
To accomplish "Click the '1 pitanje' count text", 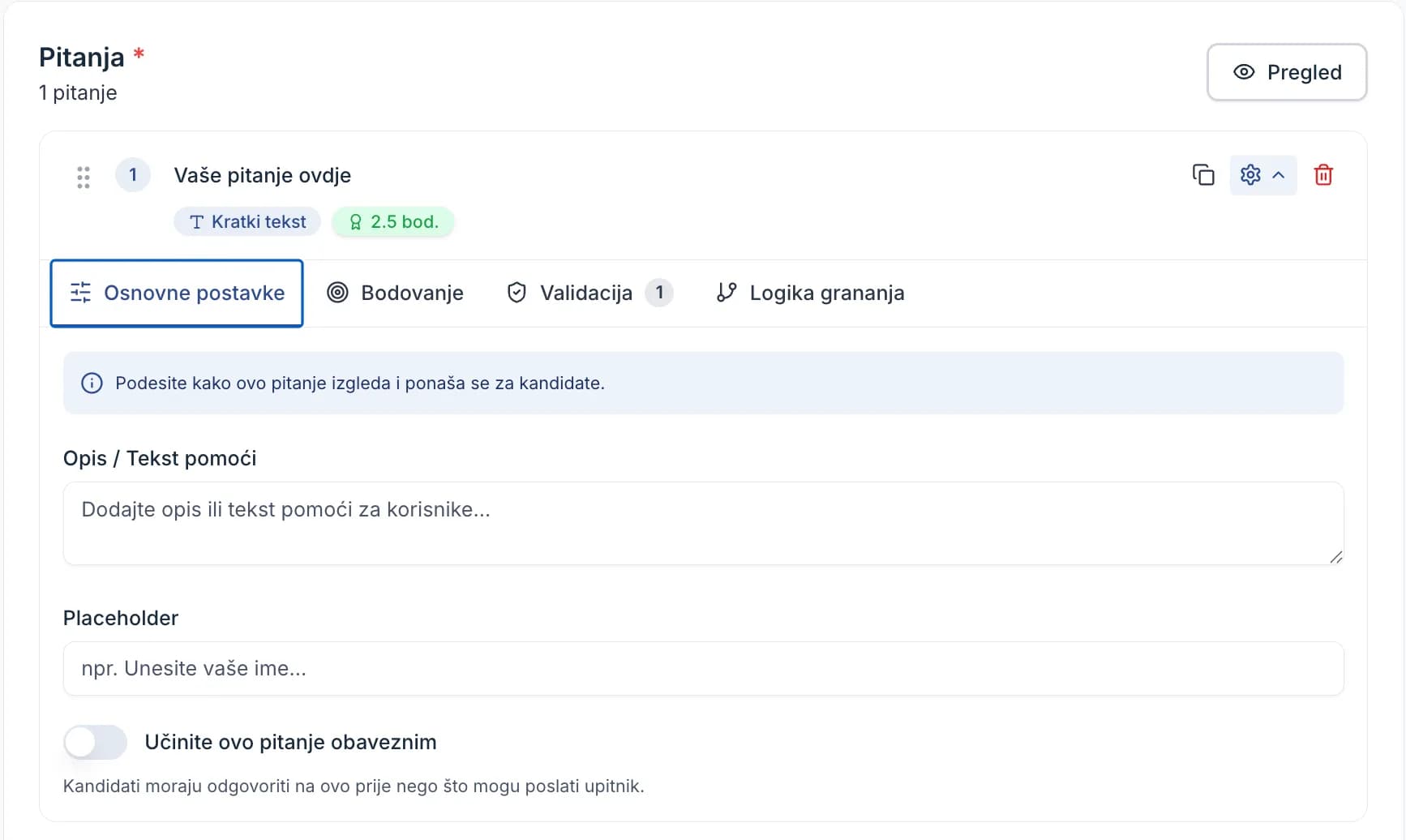I will (x=78, y=93).
